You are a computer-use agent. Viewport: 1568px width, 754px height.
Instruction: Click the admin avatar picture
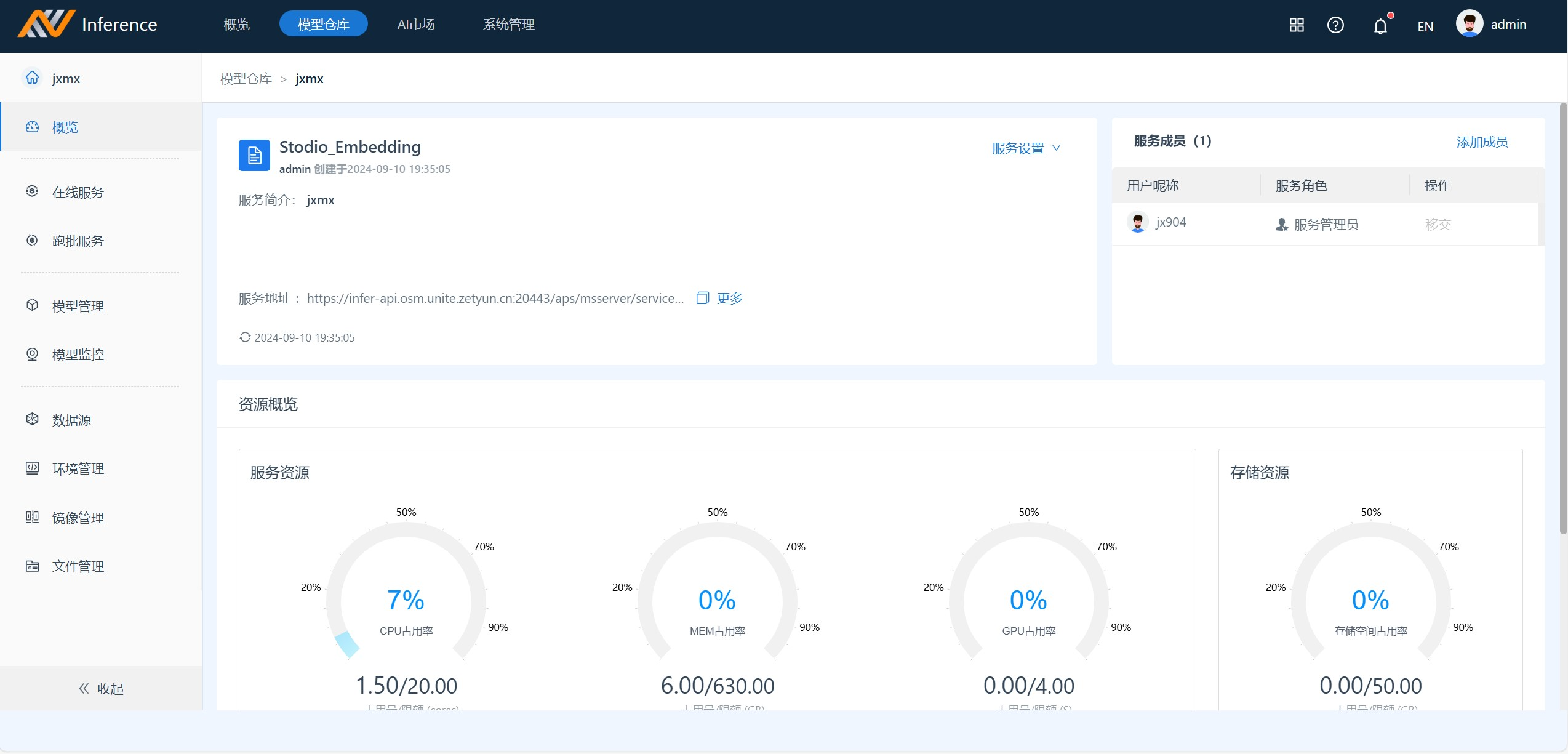[x=1470, y=24]
